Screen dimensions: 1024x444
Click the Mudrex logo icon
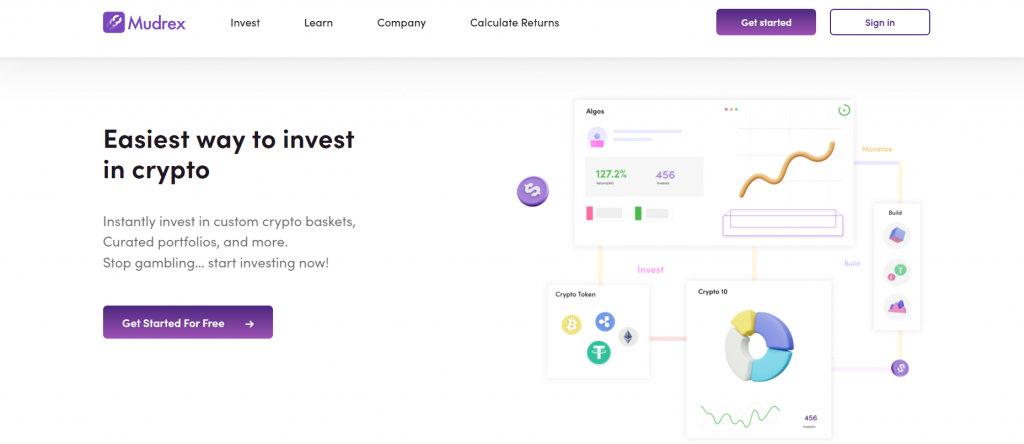[114, 22]
